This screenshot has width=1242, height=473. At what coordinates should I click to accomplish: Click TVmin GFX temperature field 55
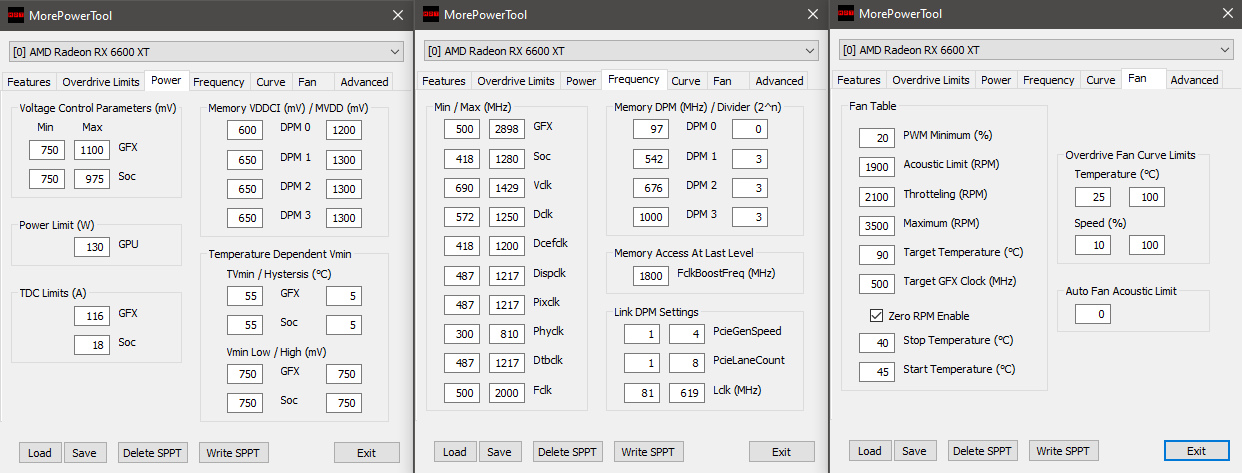pyautogui.click(x=245, y=297)
